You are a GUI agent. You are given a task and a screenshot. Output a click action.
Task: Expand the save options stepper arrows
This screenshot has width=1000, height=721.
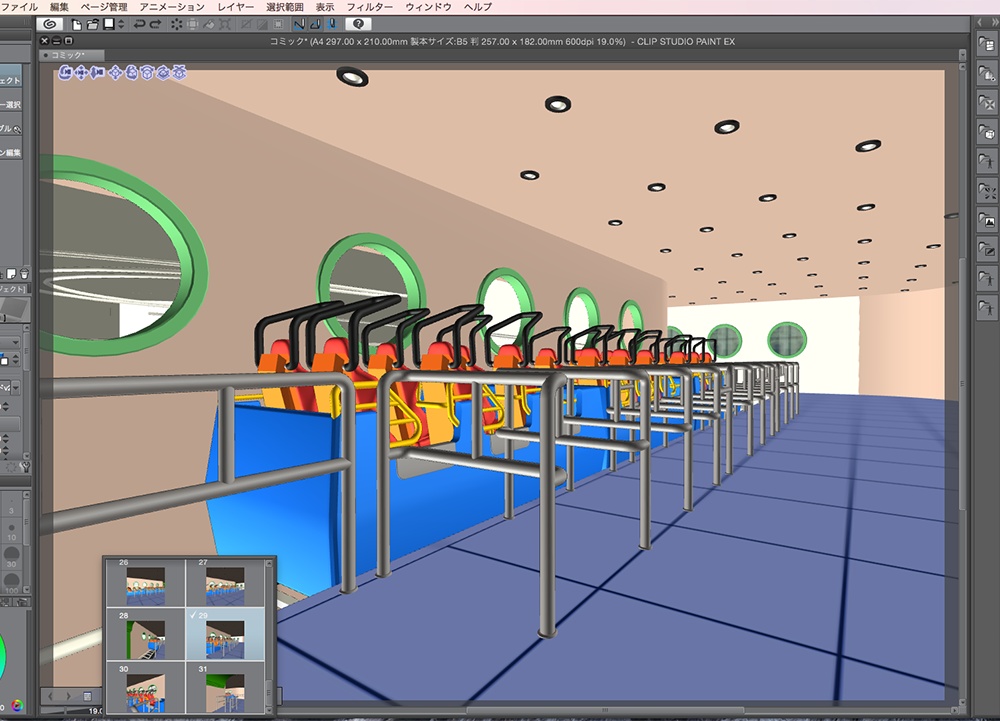121,24
